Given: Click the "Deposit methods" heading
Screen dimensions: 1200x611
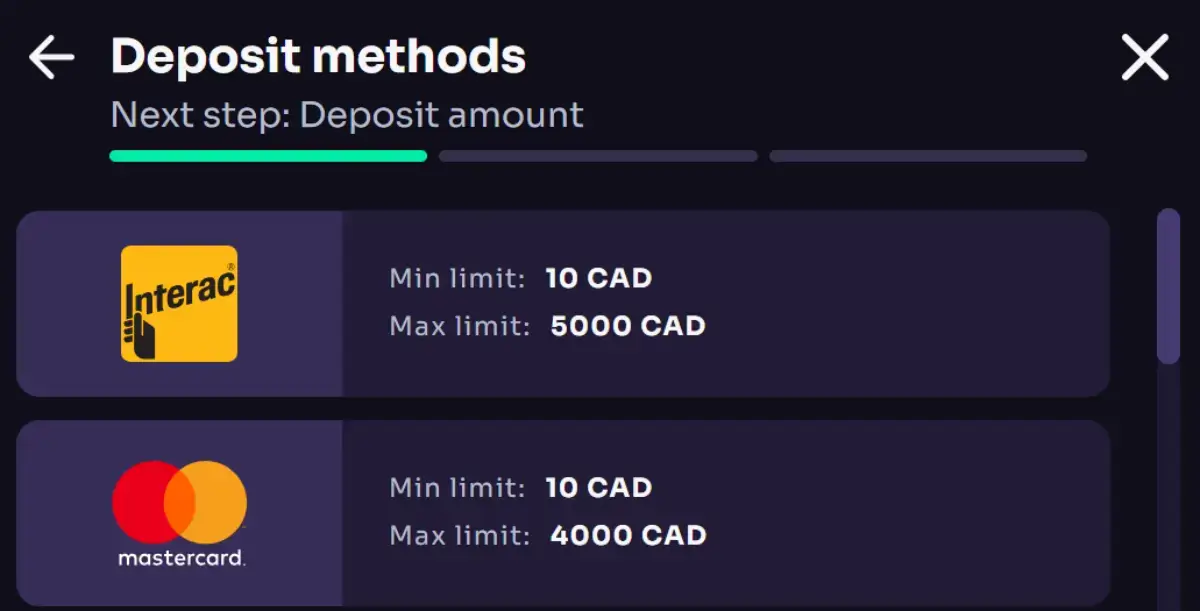Looking at the screenshot, I should click(x=318, y=56).
